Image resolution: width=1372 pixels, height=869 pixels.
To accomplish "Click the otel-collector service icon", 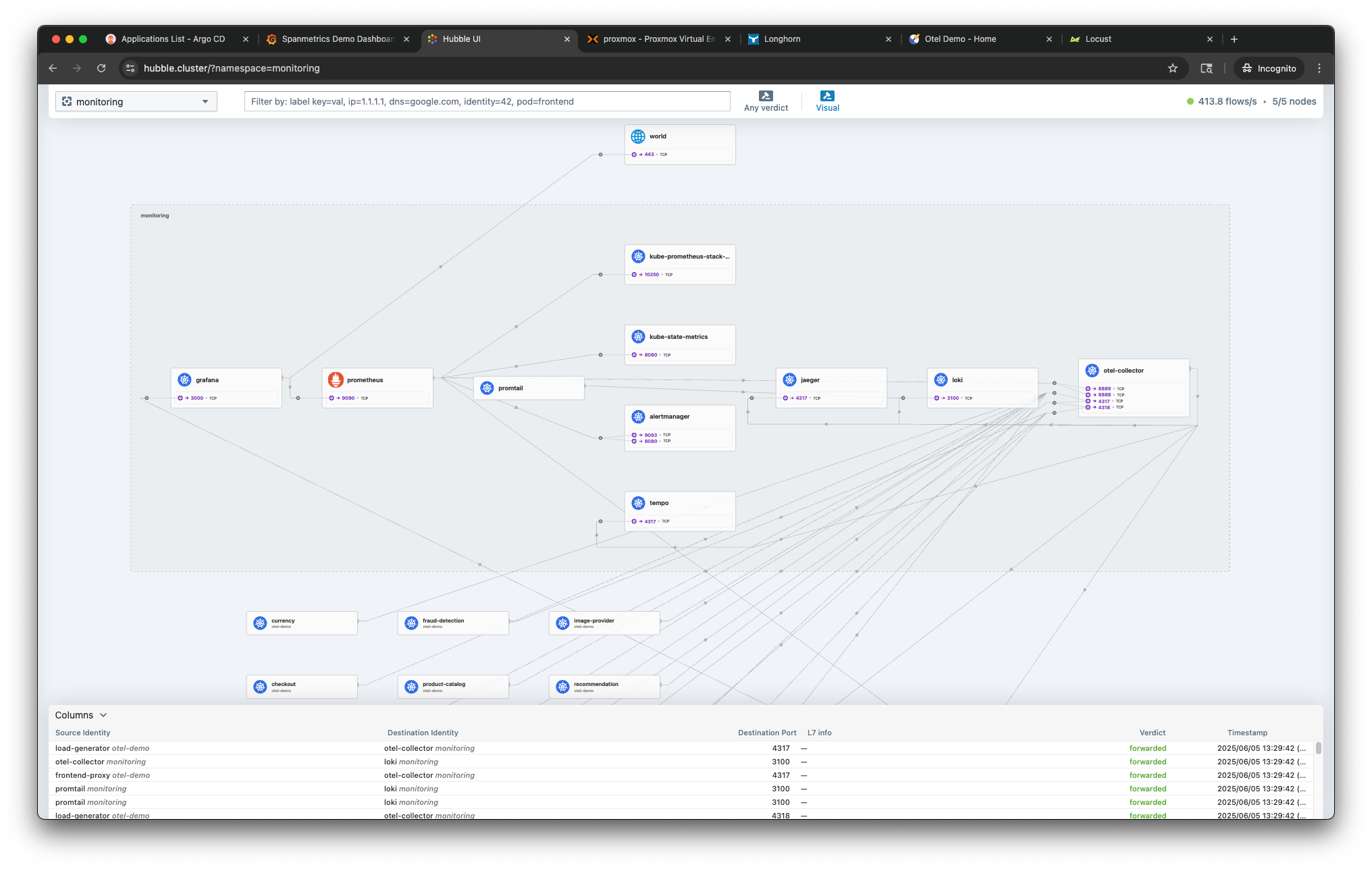I will 1092,371.
